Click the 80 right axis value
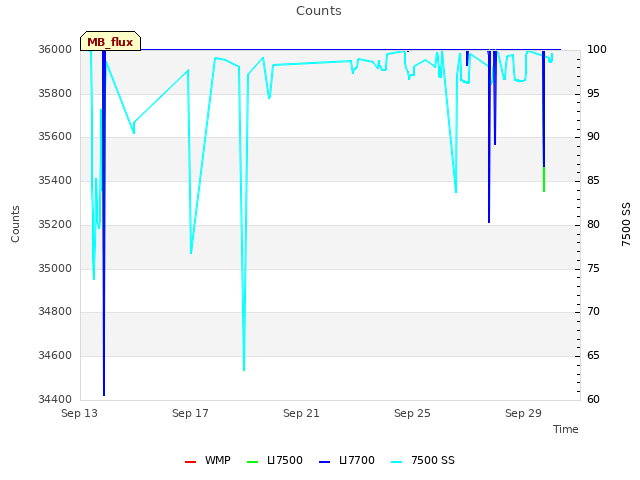640x480 pixels. [x=593, y=224]
